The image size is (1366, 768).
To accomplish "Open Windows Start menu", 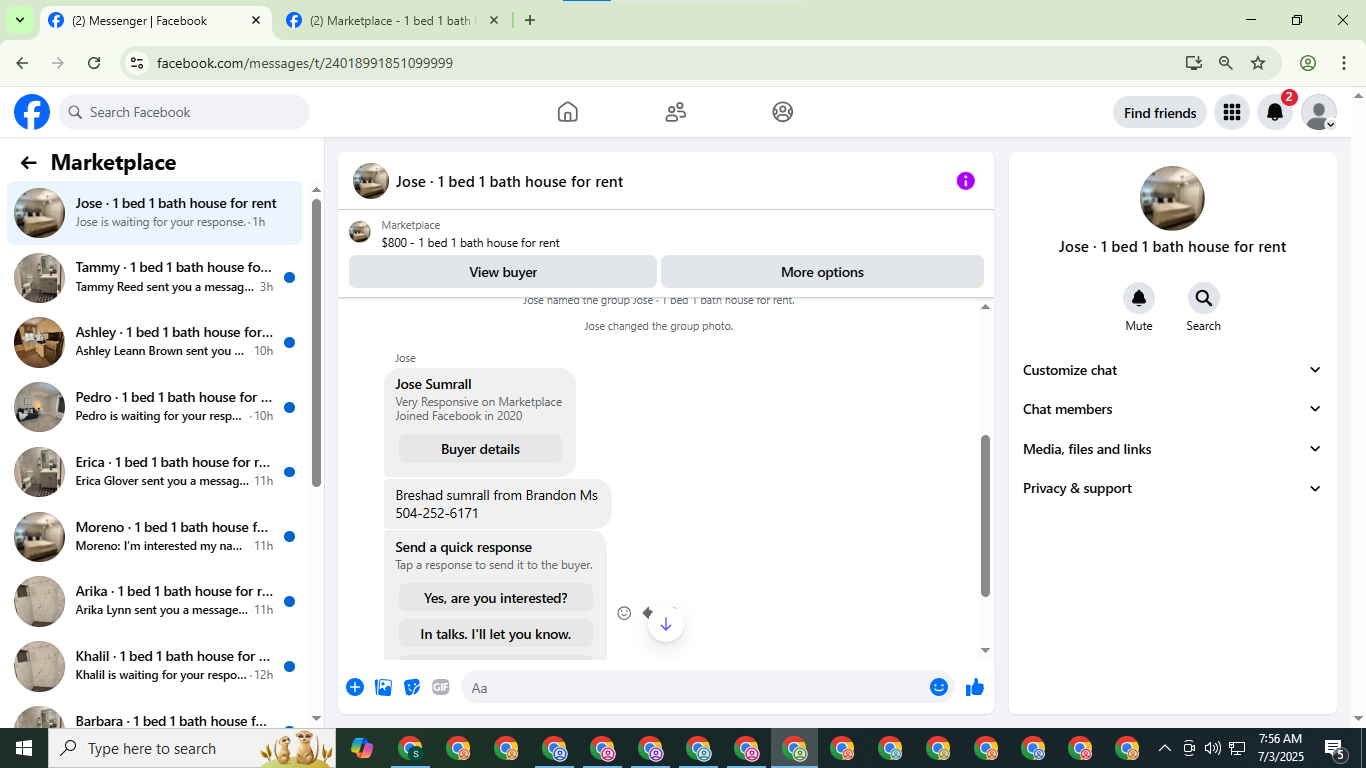I will click(x=23, y=748).
